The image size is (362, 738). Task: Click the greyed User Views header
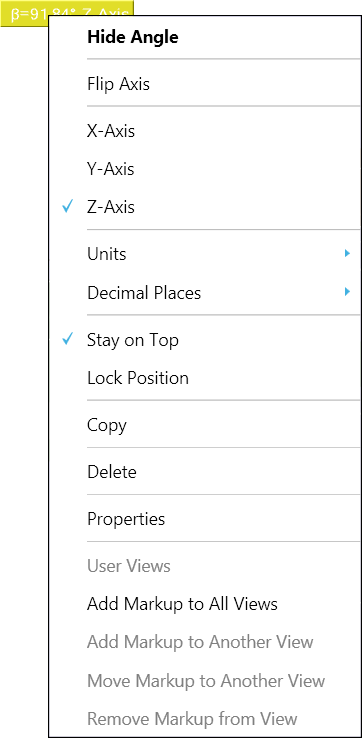(x=129, y=566)
